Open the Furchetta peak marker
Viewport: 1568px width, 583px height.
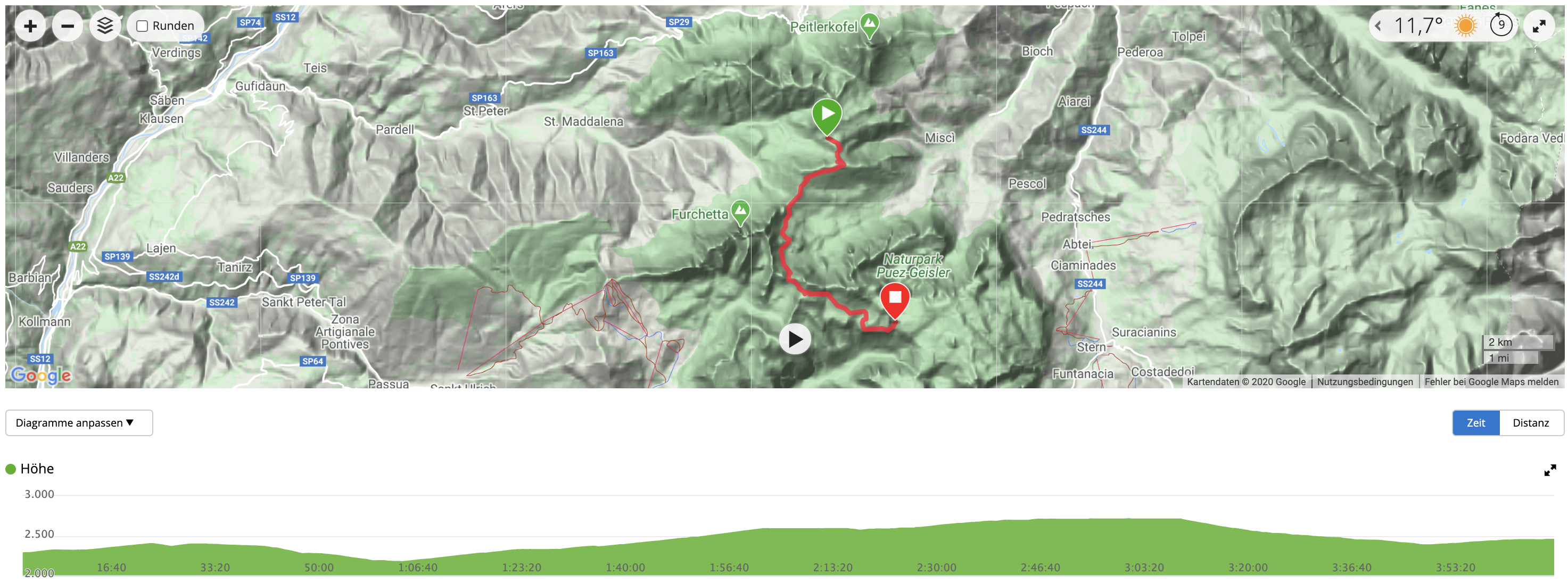(740, 213)
